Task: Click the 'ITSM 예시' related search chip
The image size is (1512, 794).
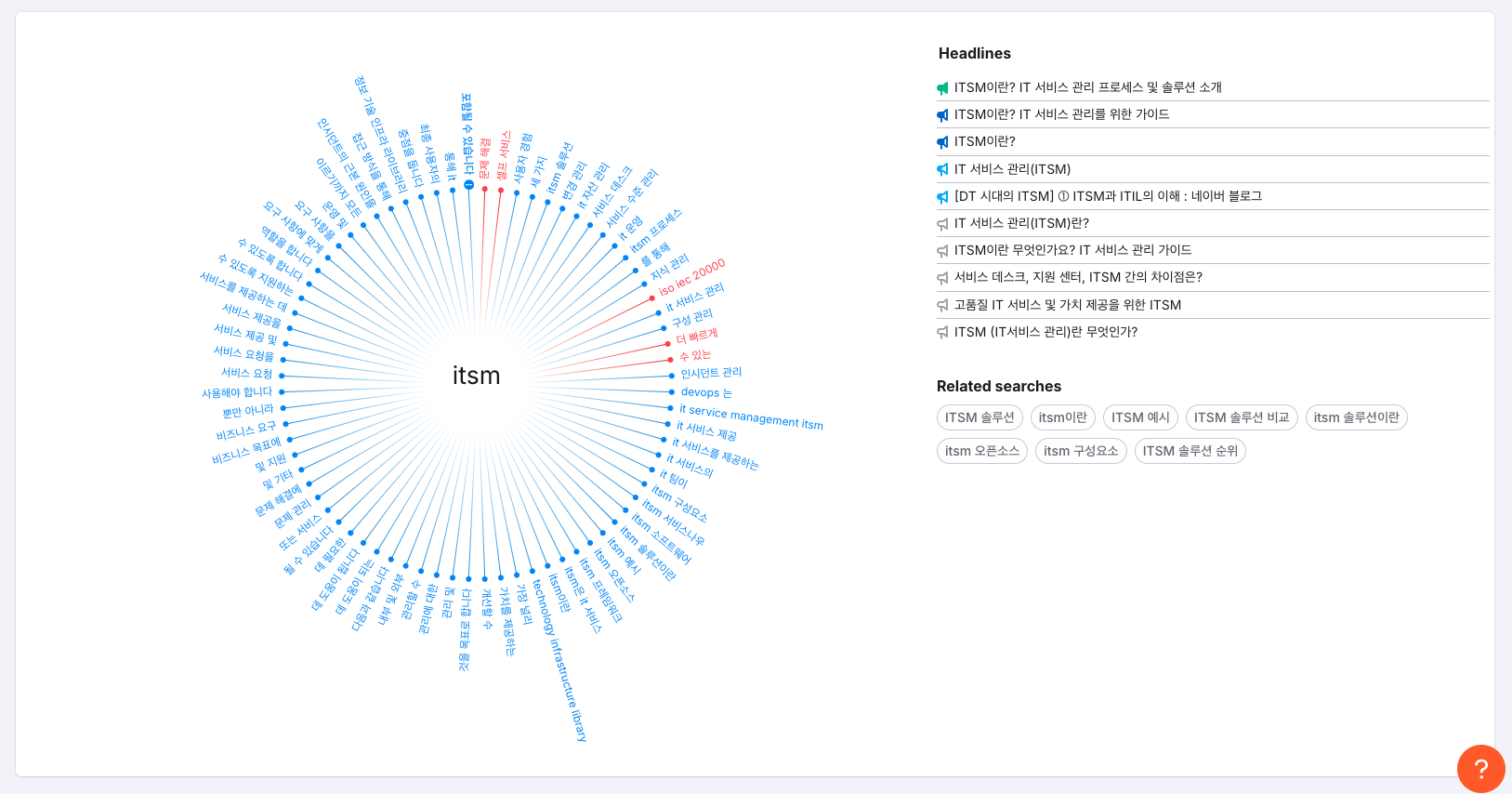Action: [x=1140, y=417]
